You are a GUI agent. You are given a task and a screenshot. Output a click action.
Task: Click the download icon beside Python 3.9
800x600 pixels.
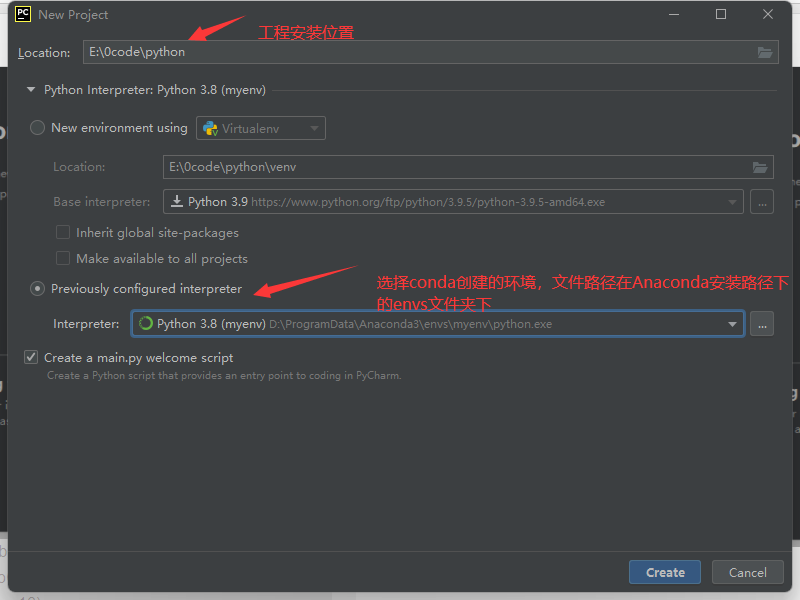coord(177,202)
